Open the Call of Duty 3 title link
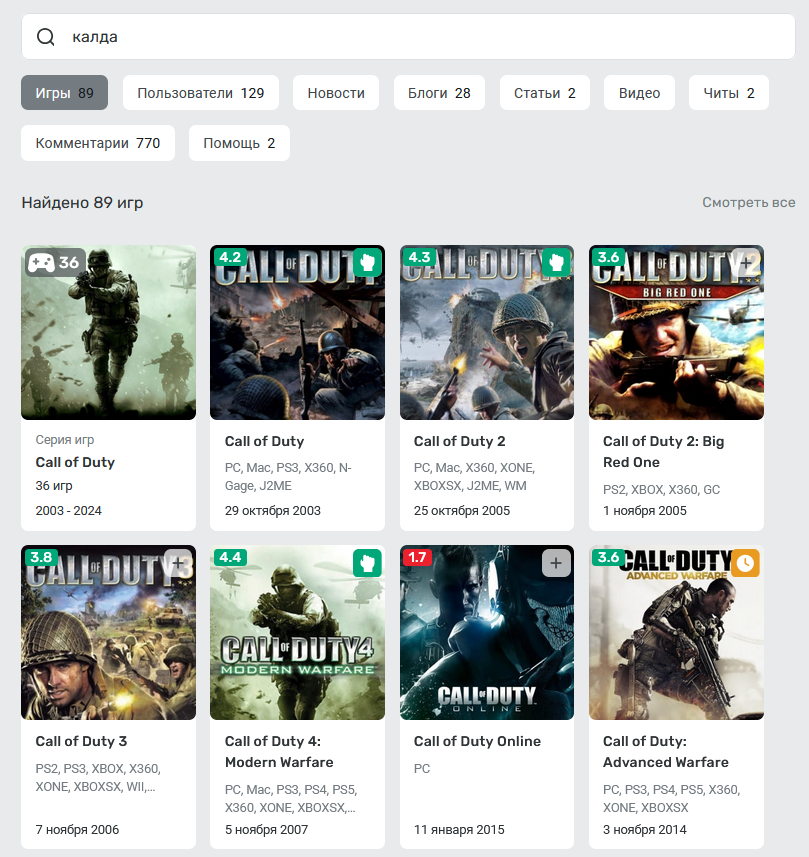This screenshot has height=857, width=809. coord(81,741)
